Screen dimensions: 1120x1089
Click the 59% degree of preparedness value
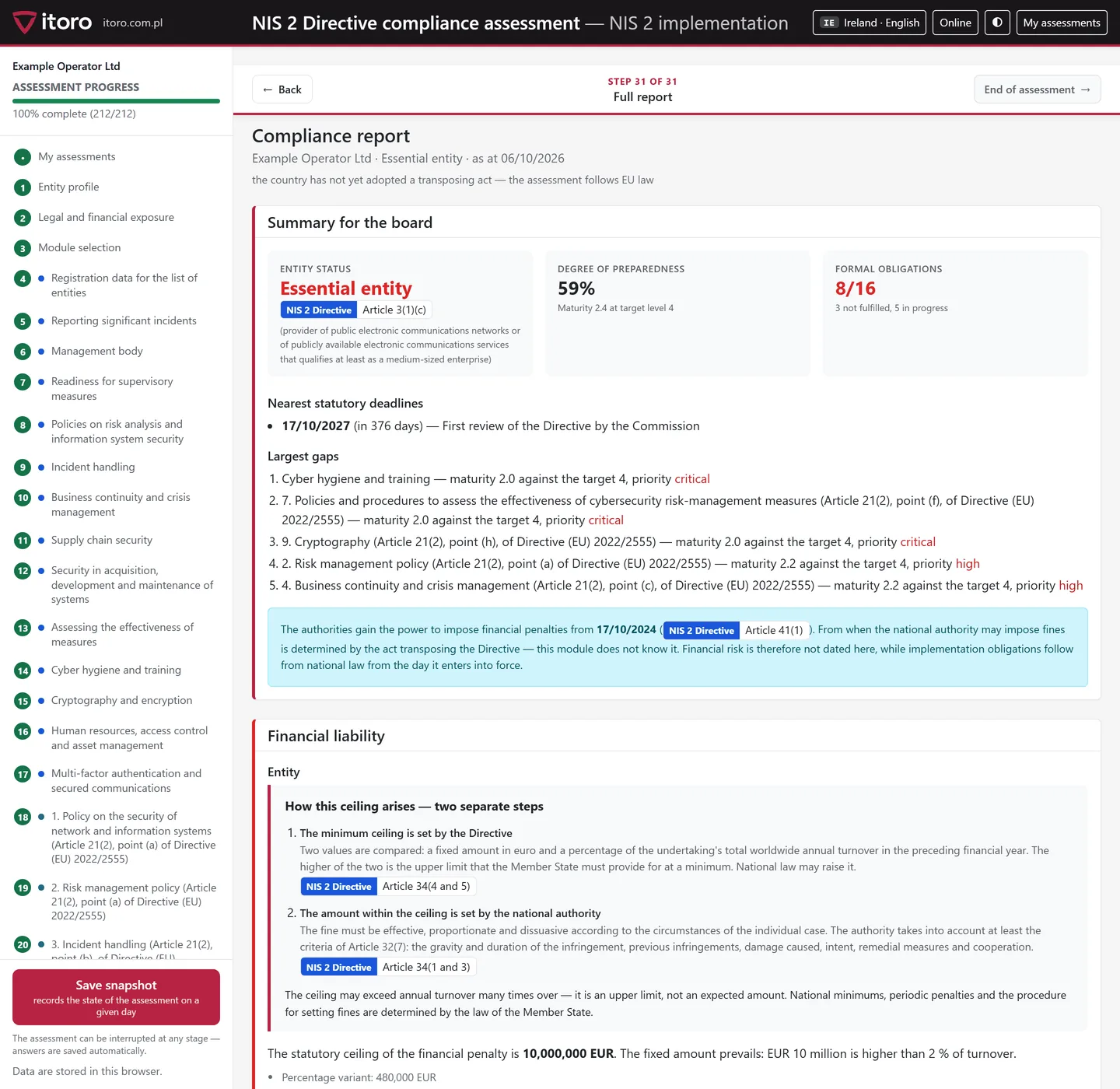576,289
